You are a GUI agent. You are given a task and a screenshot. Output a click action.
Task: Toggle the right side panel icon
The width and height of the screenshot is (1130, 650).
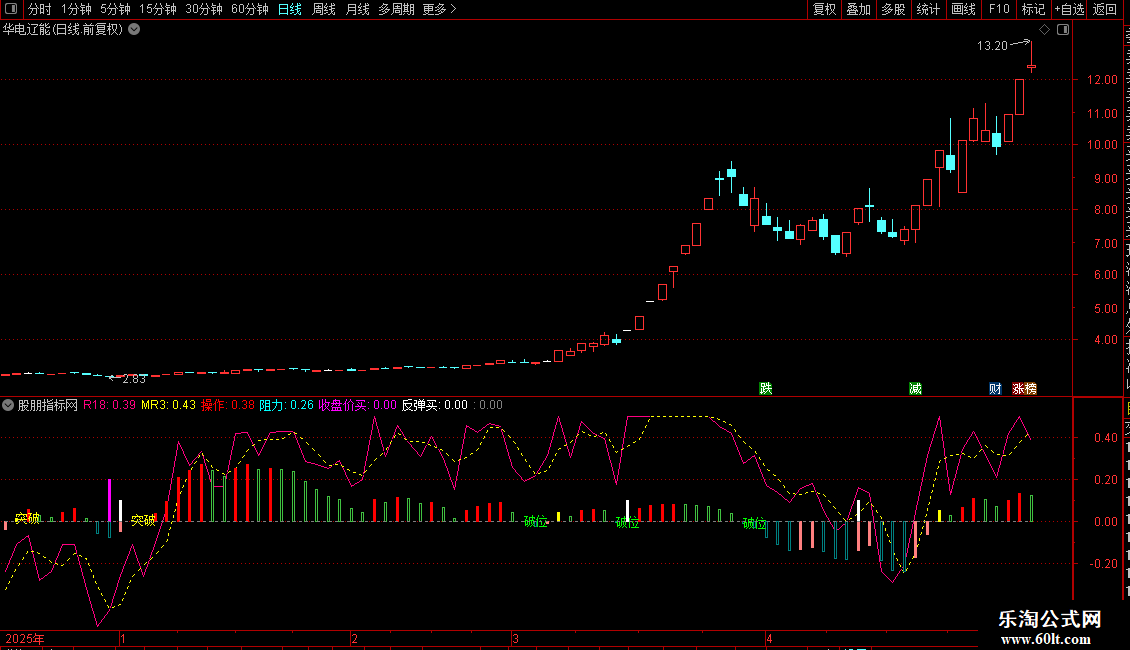1063,30
